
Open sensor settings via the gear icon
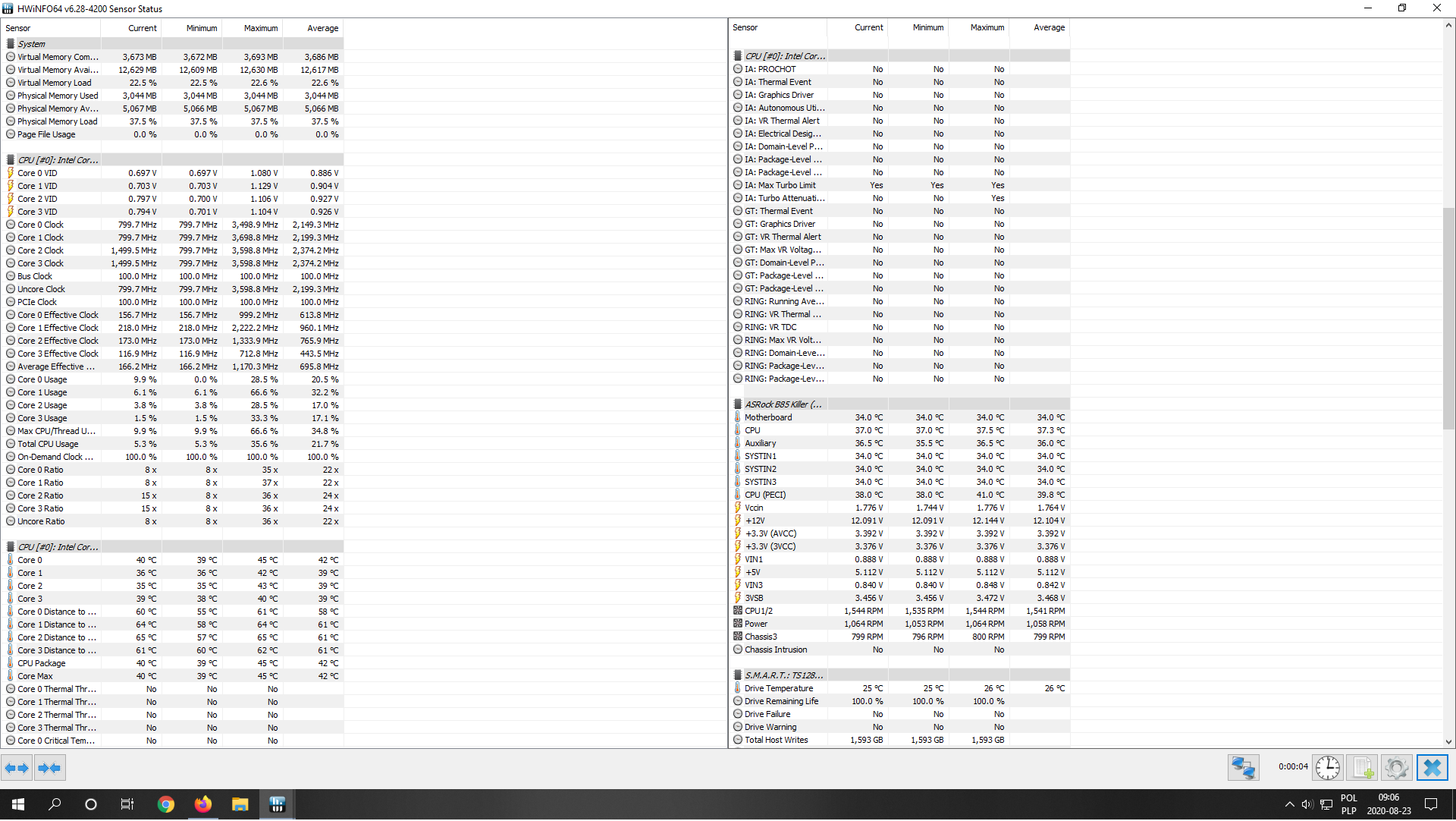(x=1397, y=768)
